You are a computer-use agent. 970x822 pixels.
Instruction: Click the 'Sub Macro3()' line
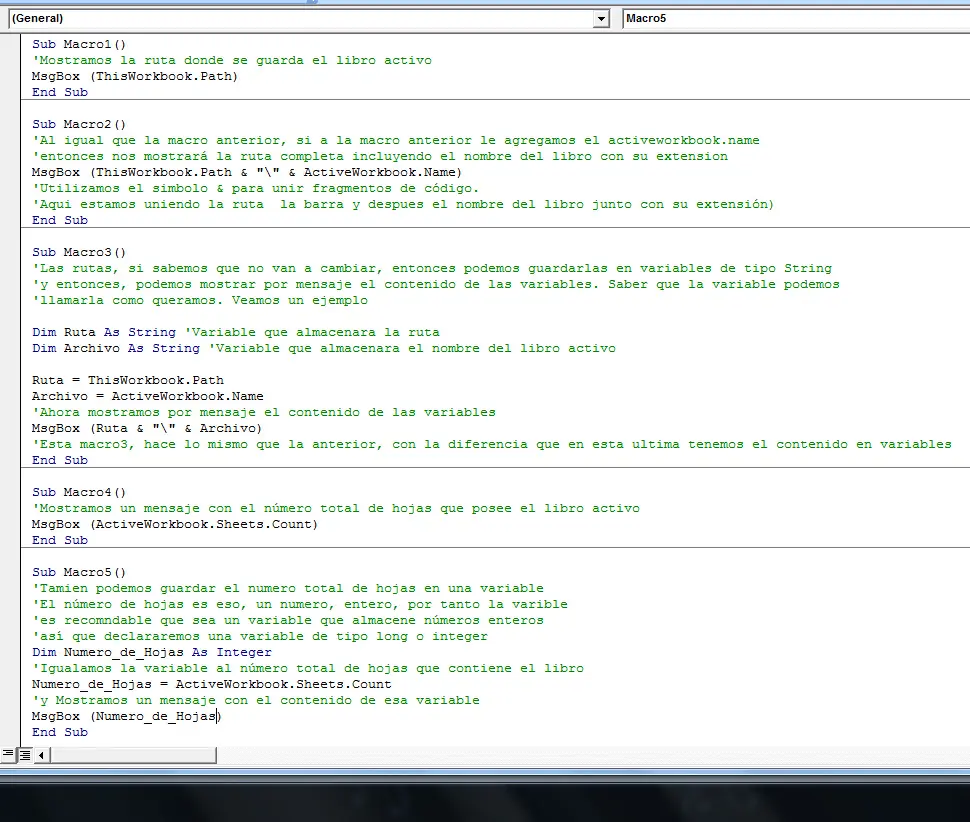click(x=79, y=252)
